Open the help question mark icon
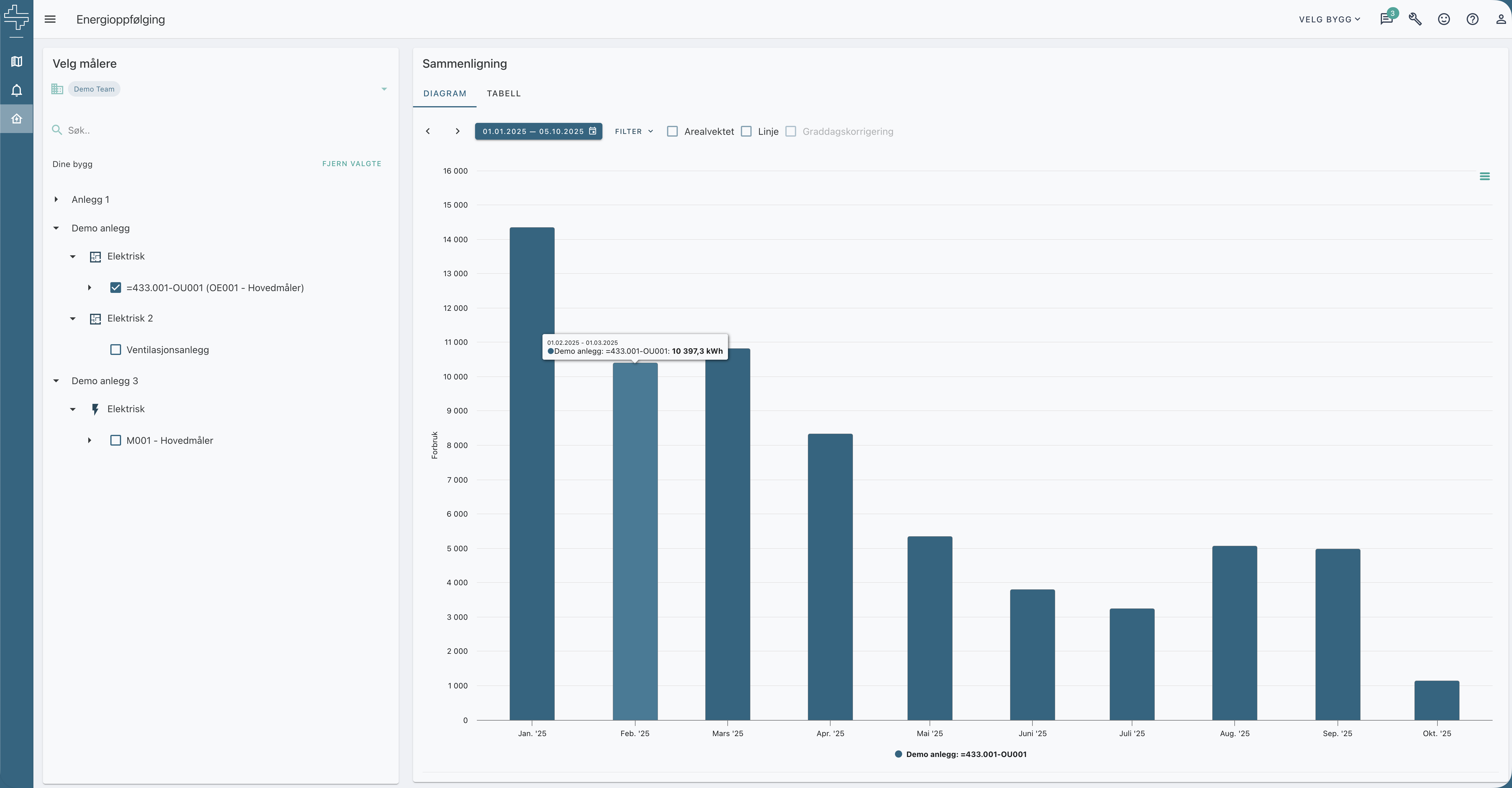This screenshot has height=788, width=1512. point(1473,19)
